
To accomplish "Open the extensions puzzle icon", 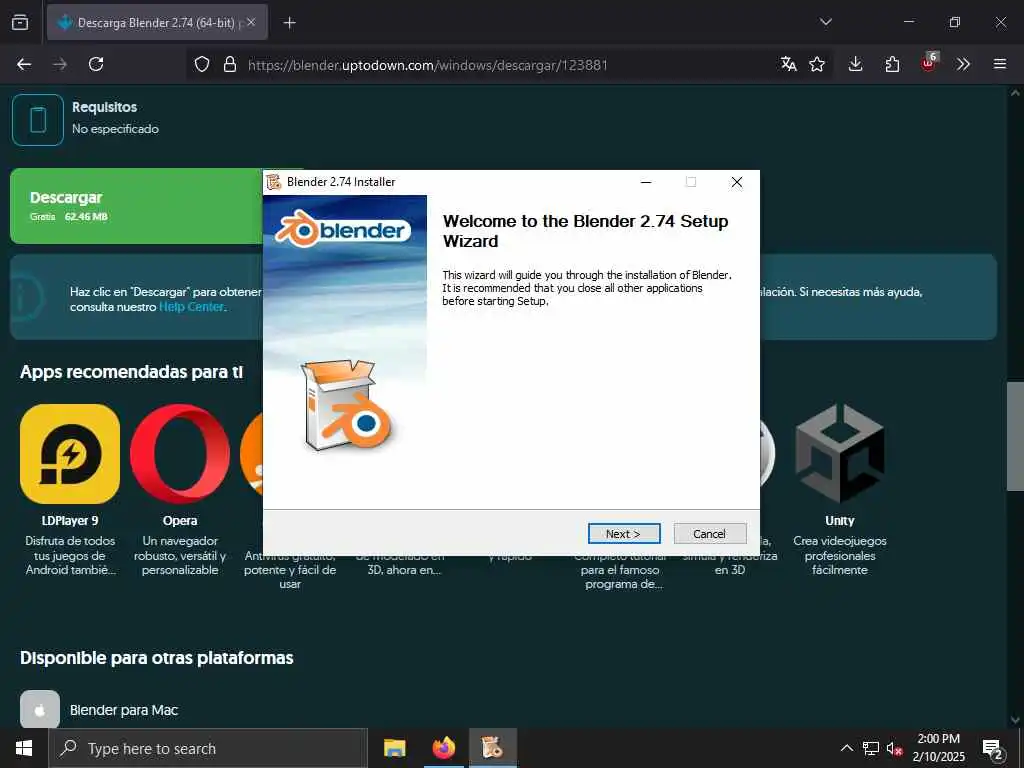I will [x=892, y=64].
